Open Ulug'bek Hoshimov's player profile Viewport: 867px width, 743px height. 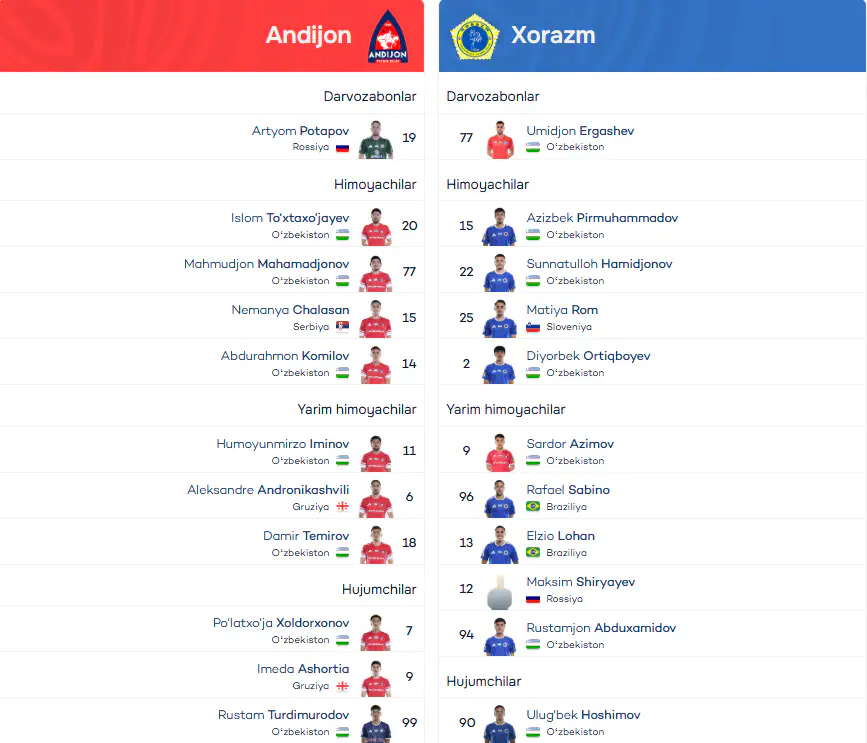pos(583,715)
